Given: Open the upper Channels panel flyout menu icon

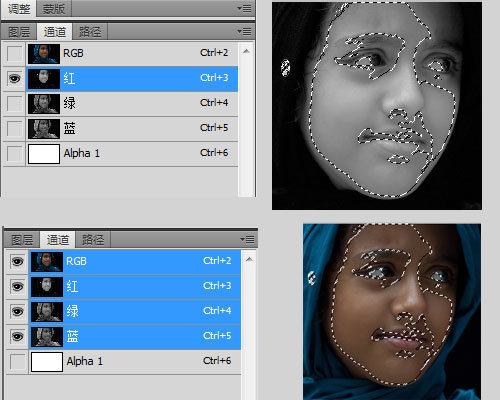Looking at the screenshot, I should (x=244, y=32).
